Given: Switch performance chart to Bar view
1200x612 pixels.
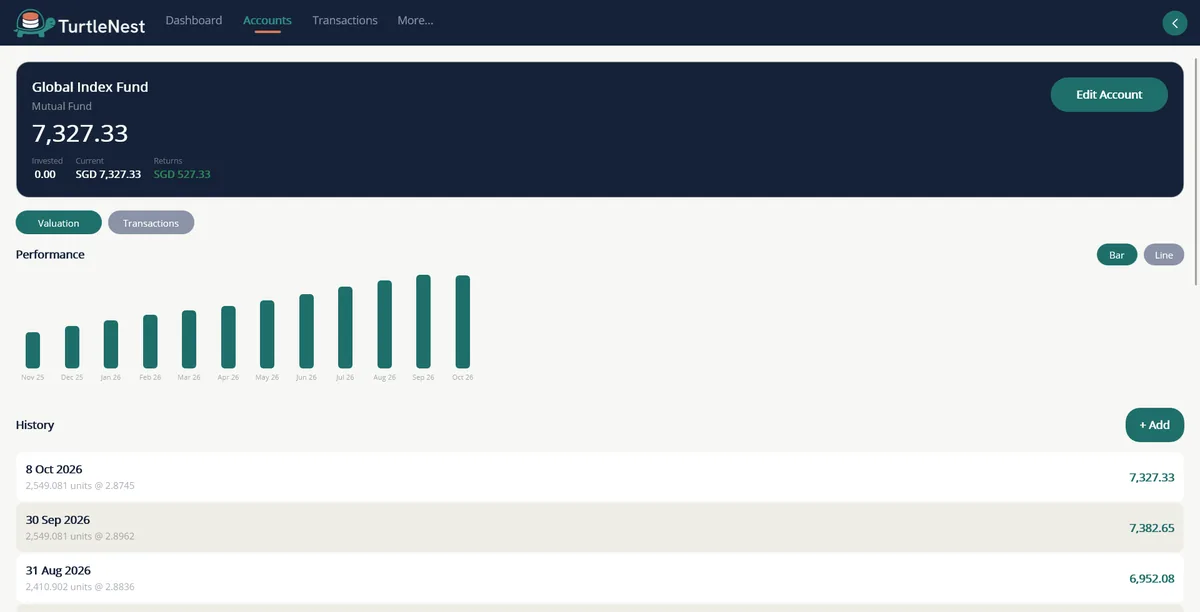Looking at the screenshot, I should tap(1117, 255).
